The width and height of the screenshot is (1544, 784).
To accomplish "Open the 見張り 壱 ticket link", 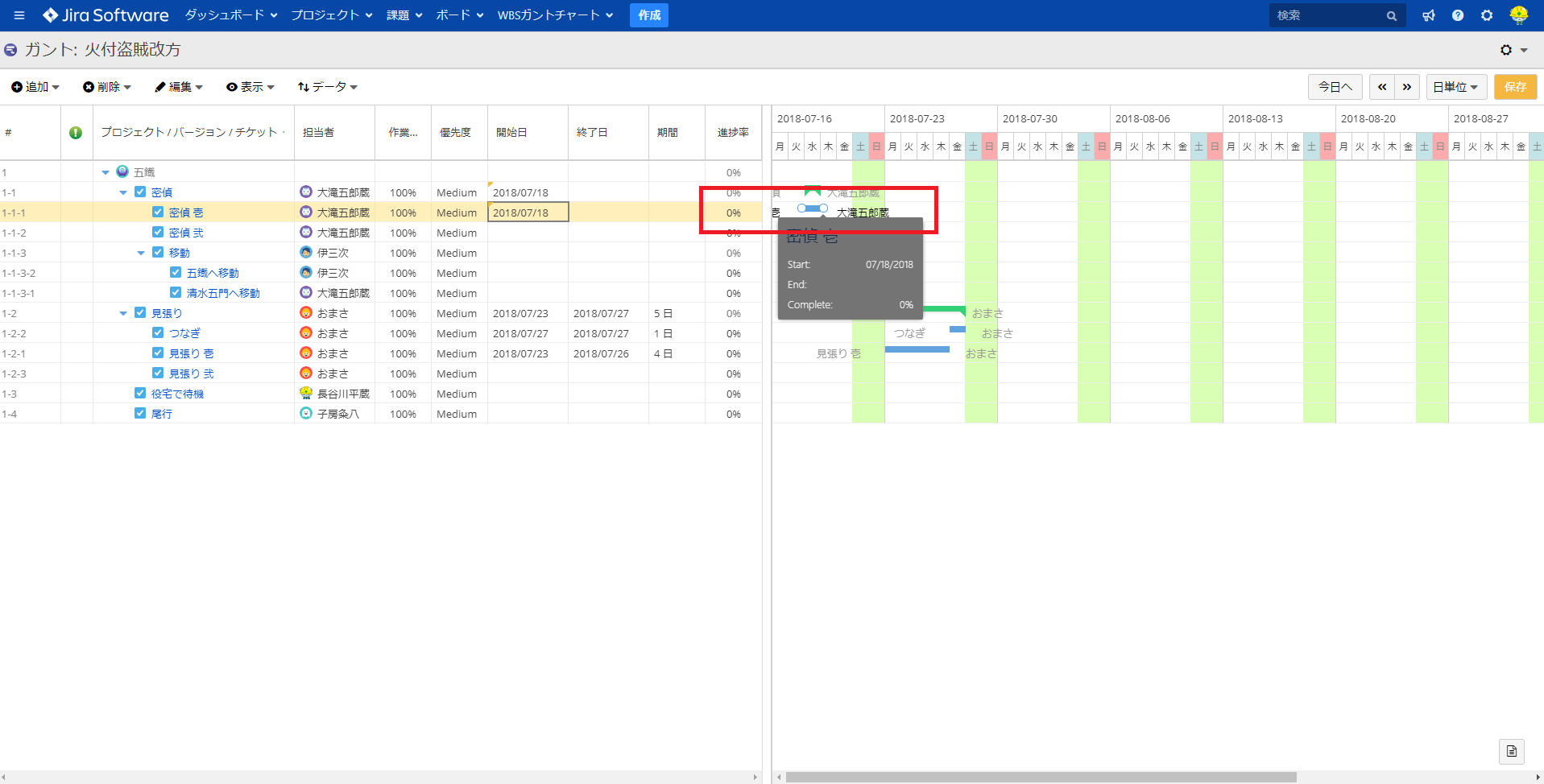I will [192, 353].
